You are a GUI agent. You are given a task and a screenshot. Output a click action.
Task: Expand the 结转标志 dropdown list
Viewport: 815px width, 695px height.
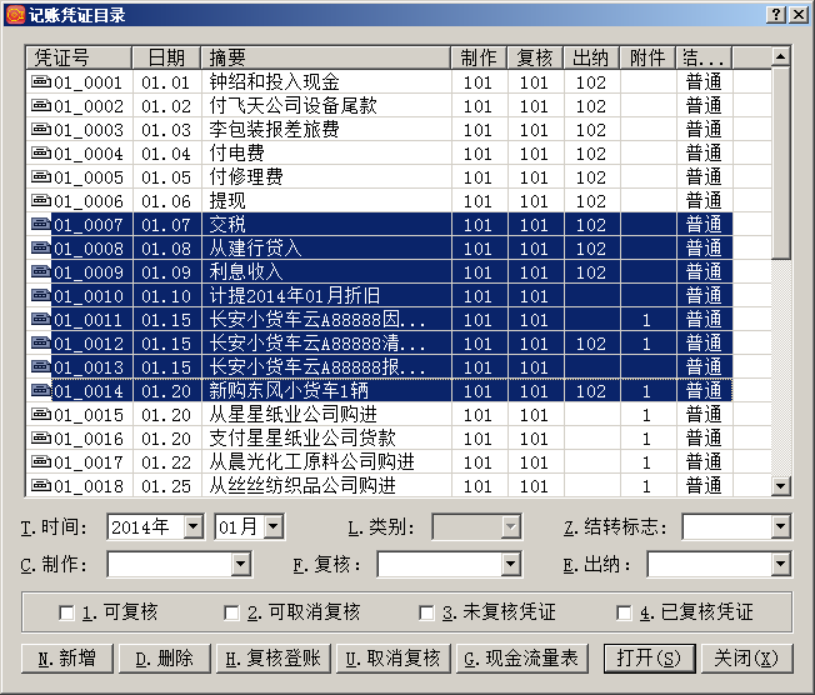[781, 527]
